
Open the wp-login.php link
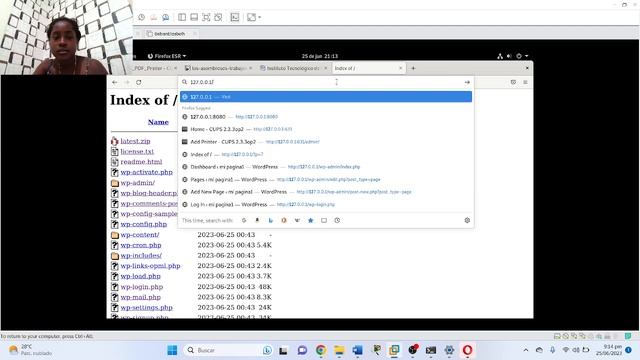pos(141,287)
